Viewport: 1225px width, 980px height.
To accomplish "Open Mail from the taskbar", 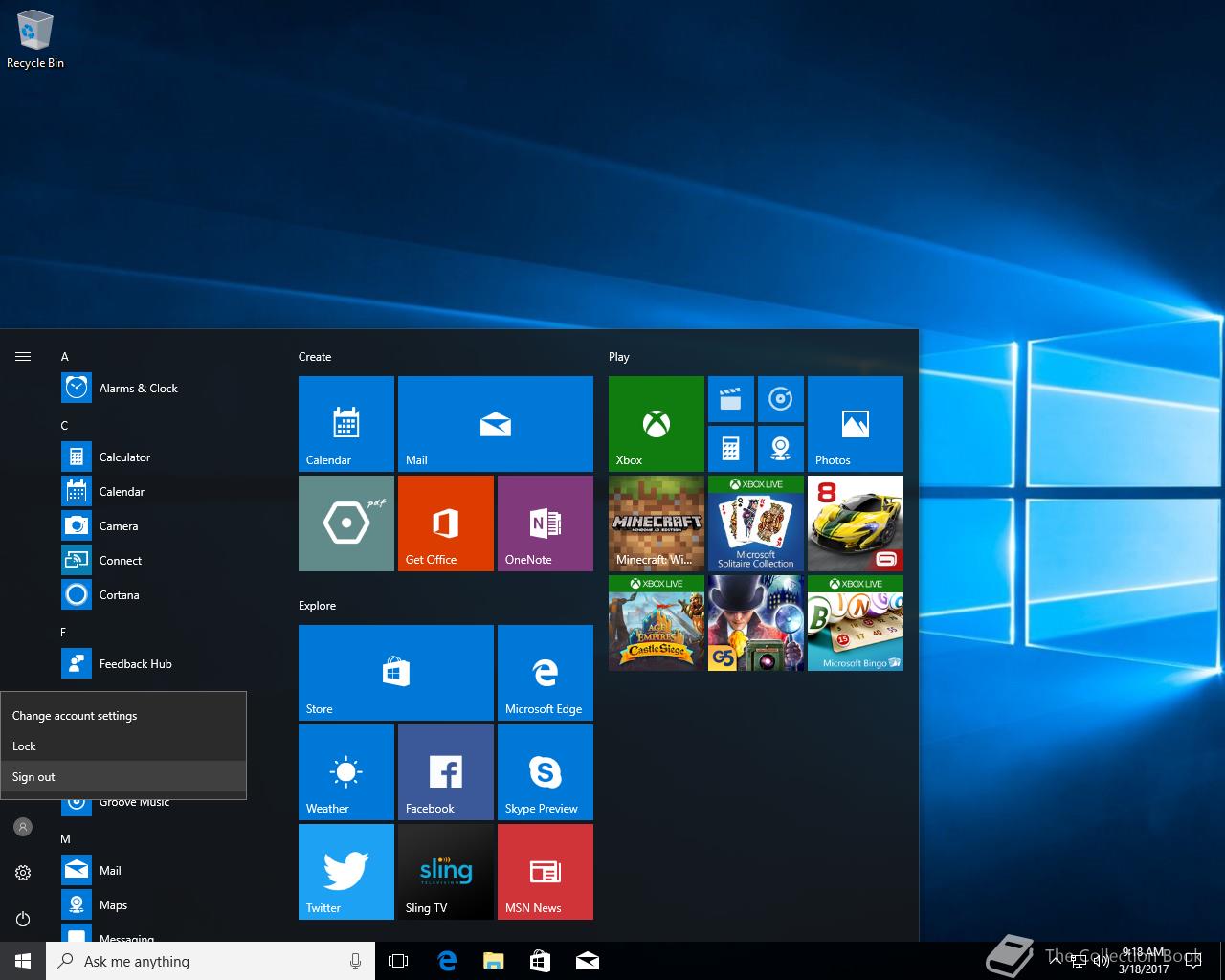I will (588, 961).
